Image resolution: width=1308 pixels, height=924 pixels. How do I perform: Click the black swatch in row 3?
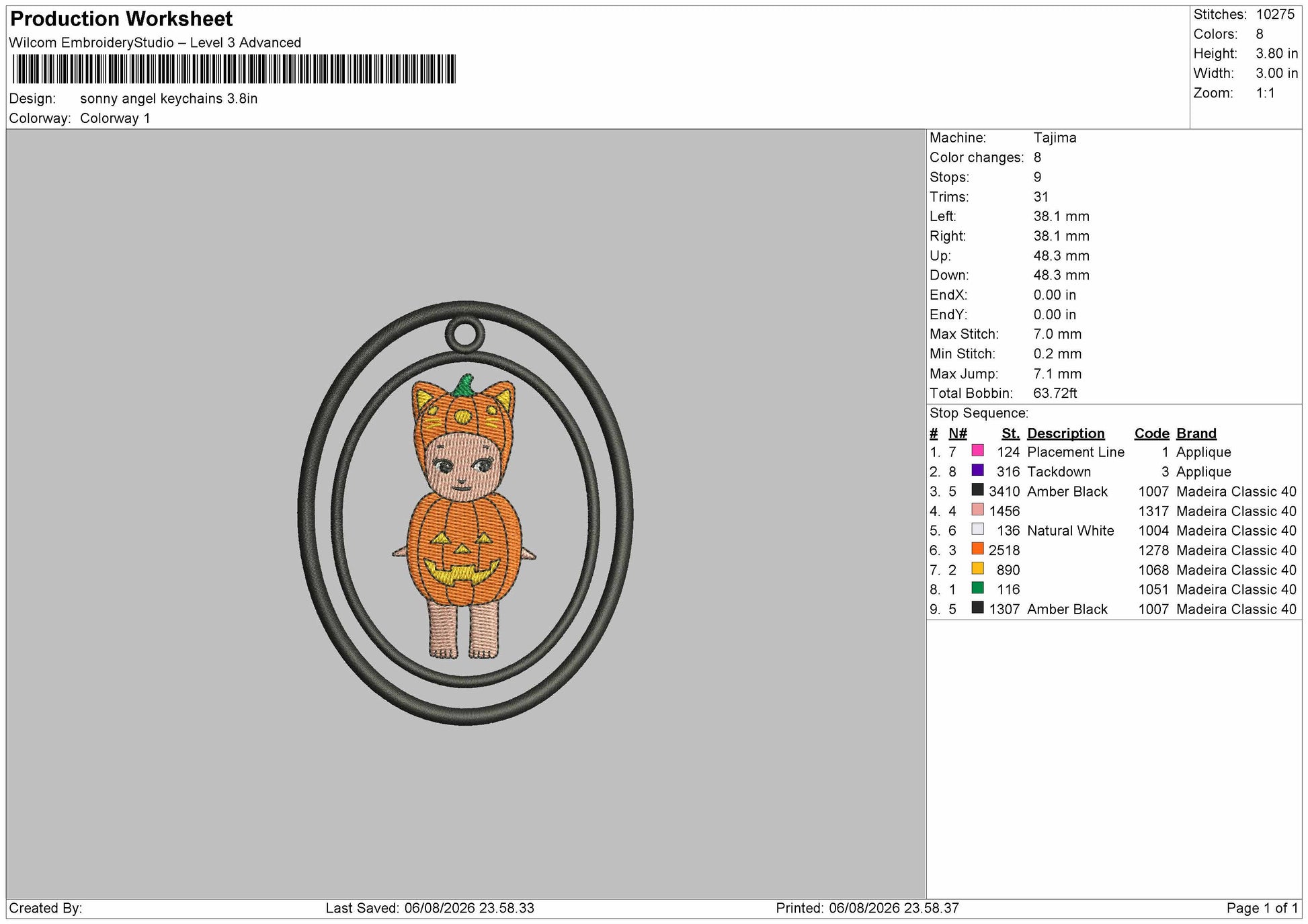pos(977,490)
